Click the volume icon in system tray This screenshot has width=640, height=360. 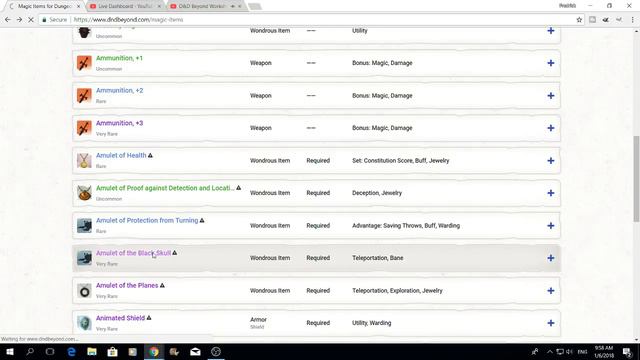pos(569,351)
